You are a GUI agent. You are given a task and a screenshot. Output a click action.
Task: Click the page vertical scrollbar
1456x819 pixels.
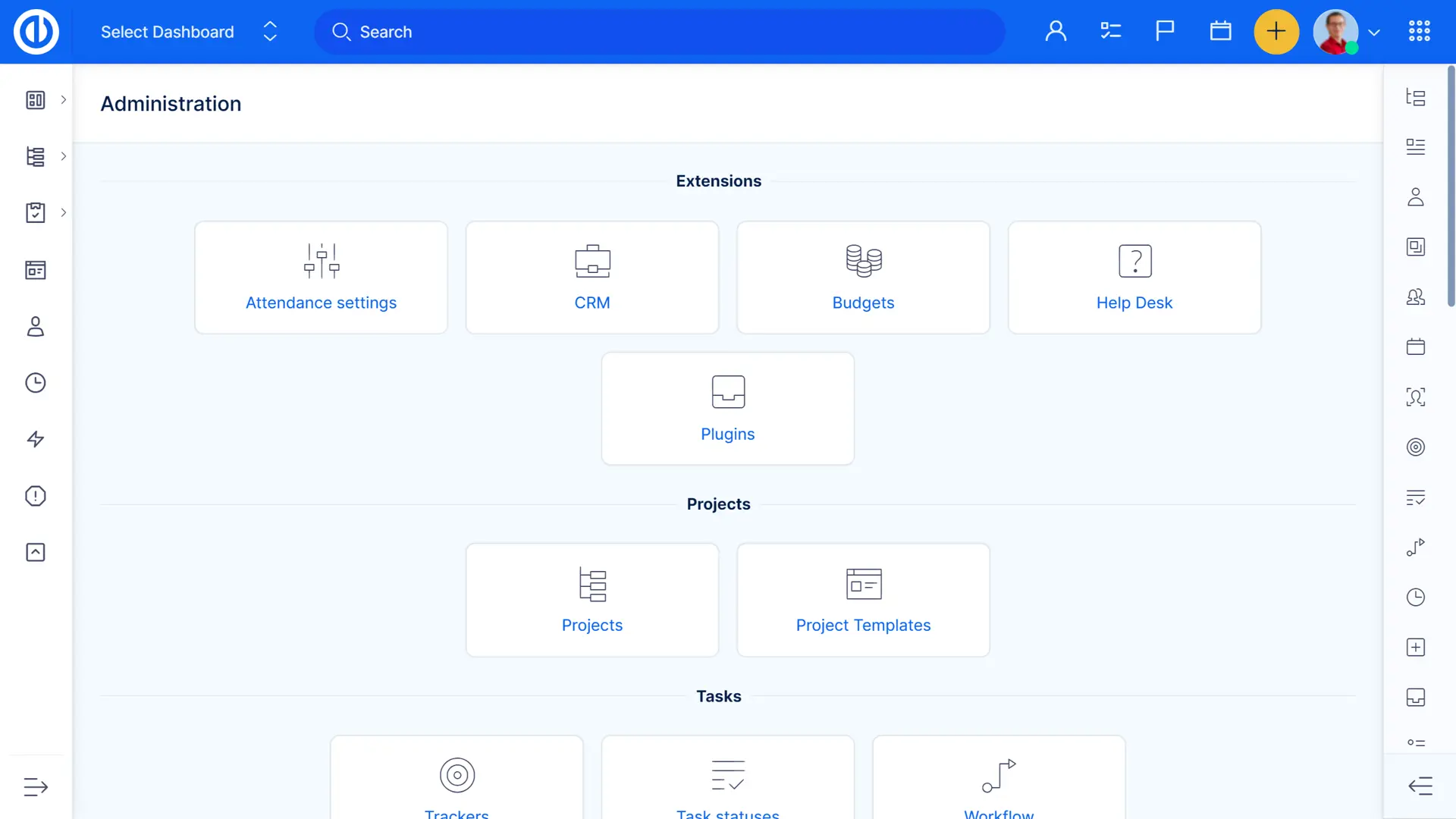click(x=1451, y=186)
